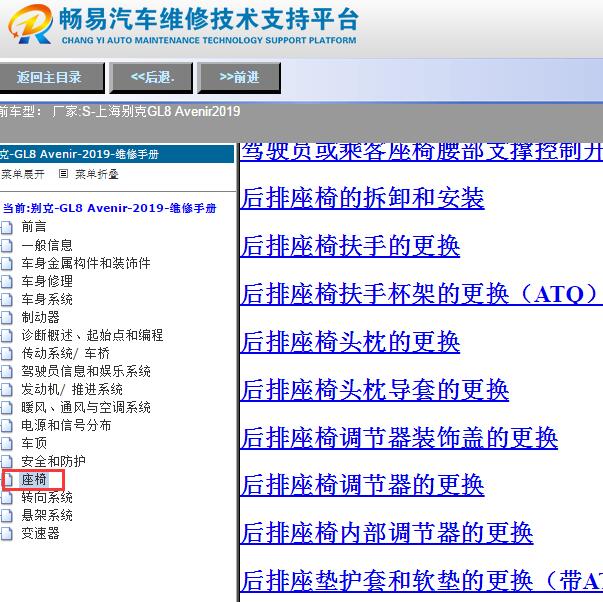Click the page icon beside 车顶

coord(6,444)
